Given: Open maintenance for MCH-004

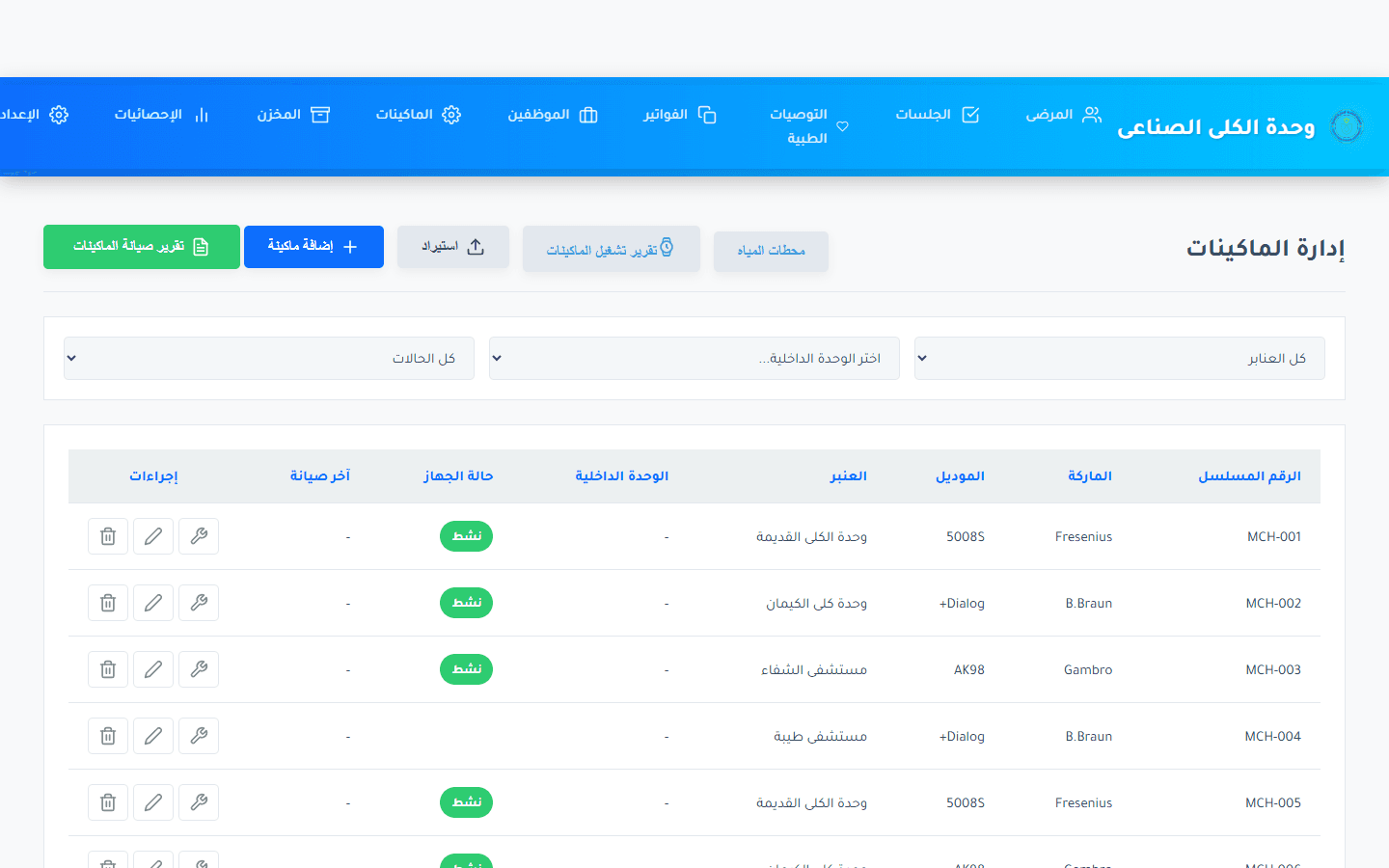Looking at the screenshot, I should click(199, 736).
